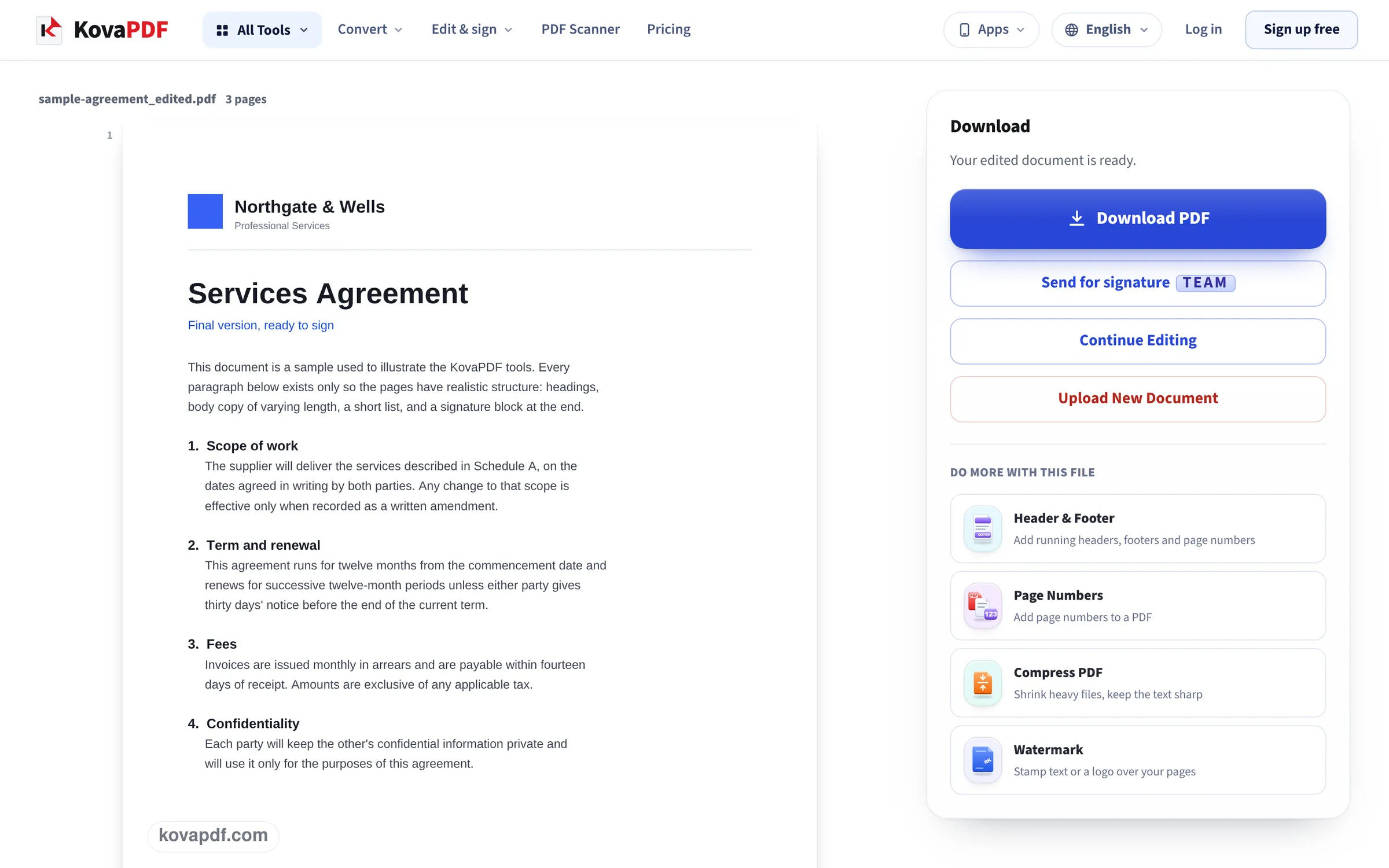Open the Convert menu chevron
The height and width of the screenshot is (868, 1389).
click(x=398, y=30)
